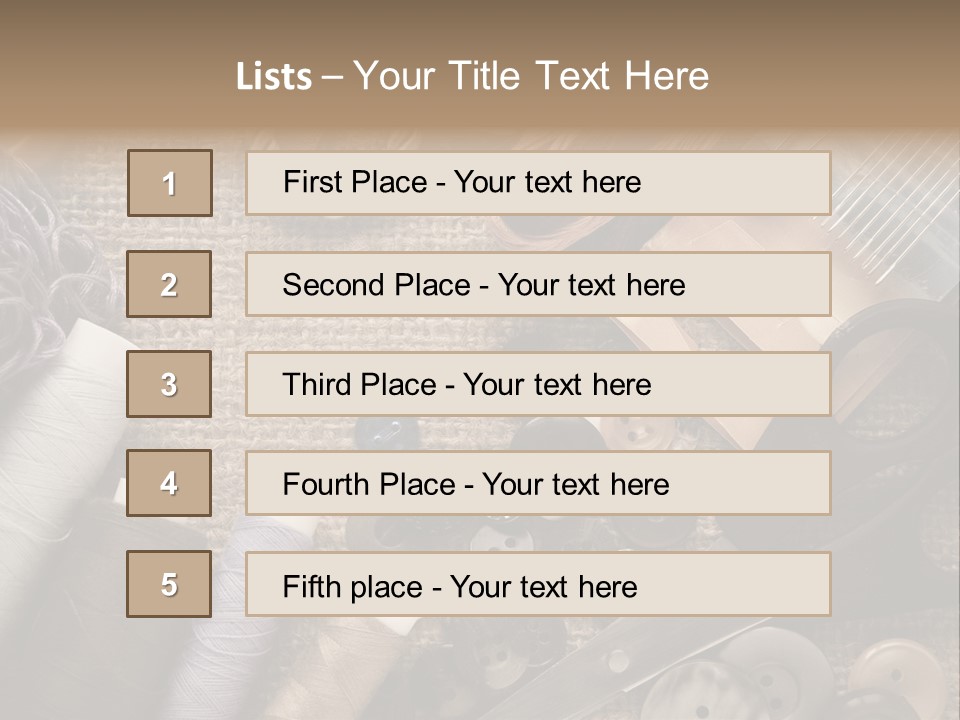Viewport: 960px width, 720px height.
Task: Select the 'Fifth place - Your text here' bar
Action: pos(538,584)
